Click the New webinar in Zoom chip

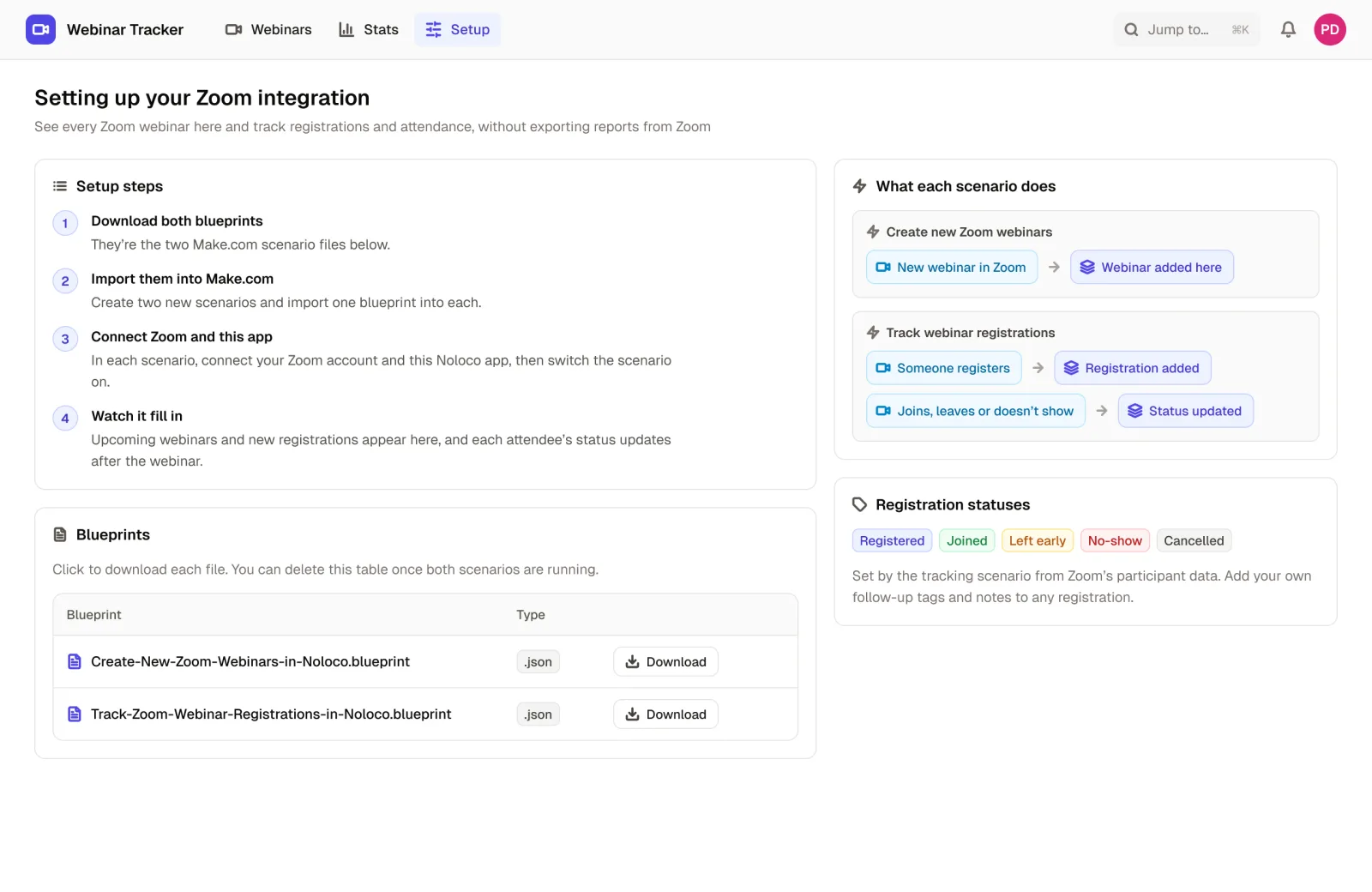click(952, 267)
